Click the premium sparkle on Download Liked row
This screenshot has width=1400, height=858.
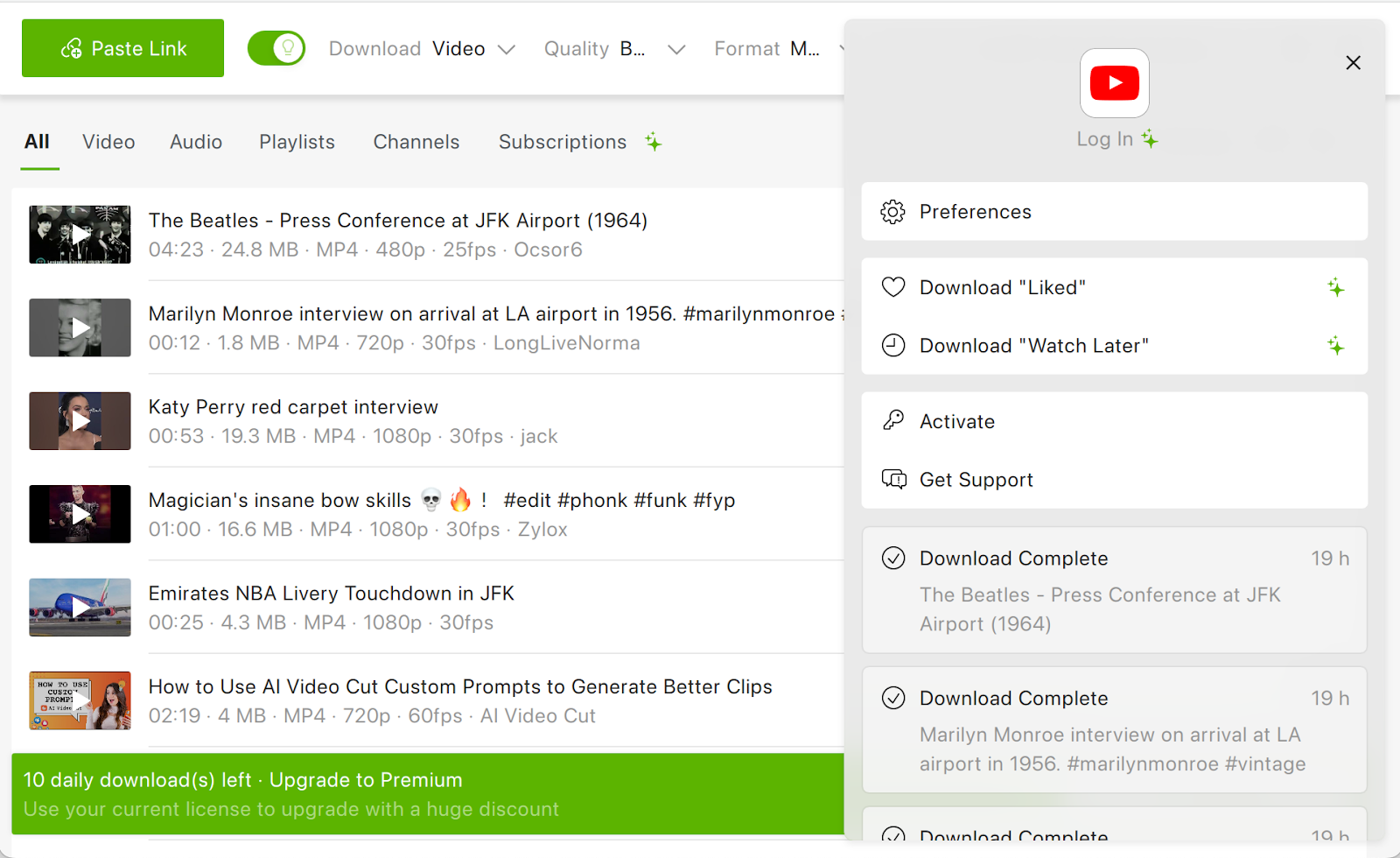click(x=1335, y=287)
